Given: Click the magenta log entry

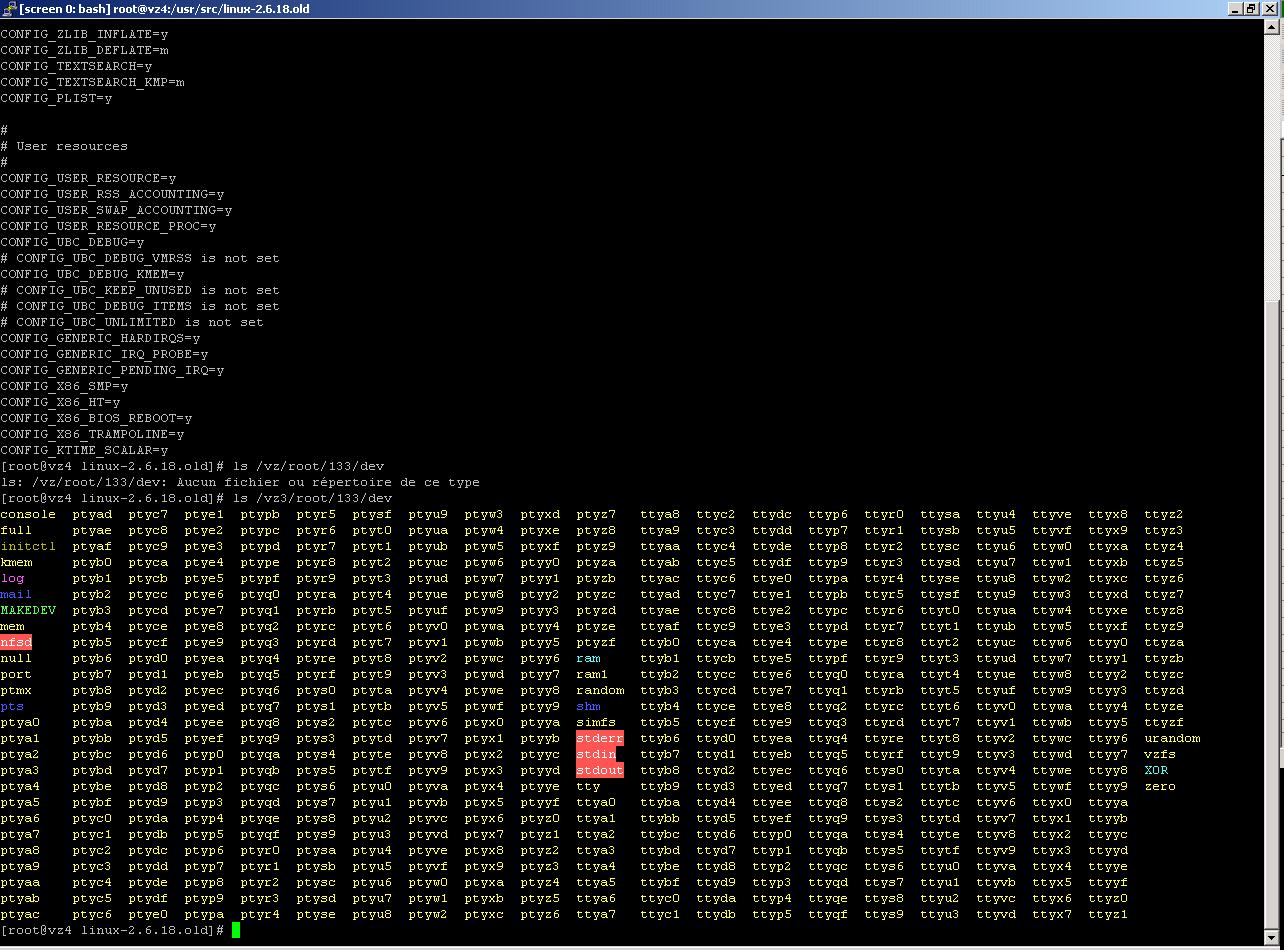Looking at the screenshot, I should click(x=12, y=579).
